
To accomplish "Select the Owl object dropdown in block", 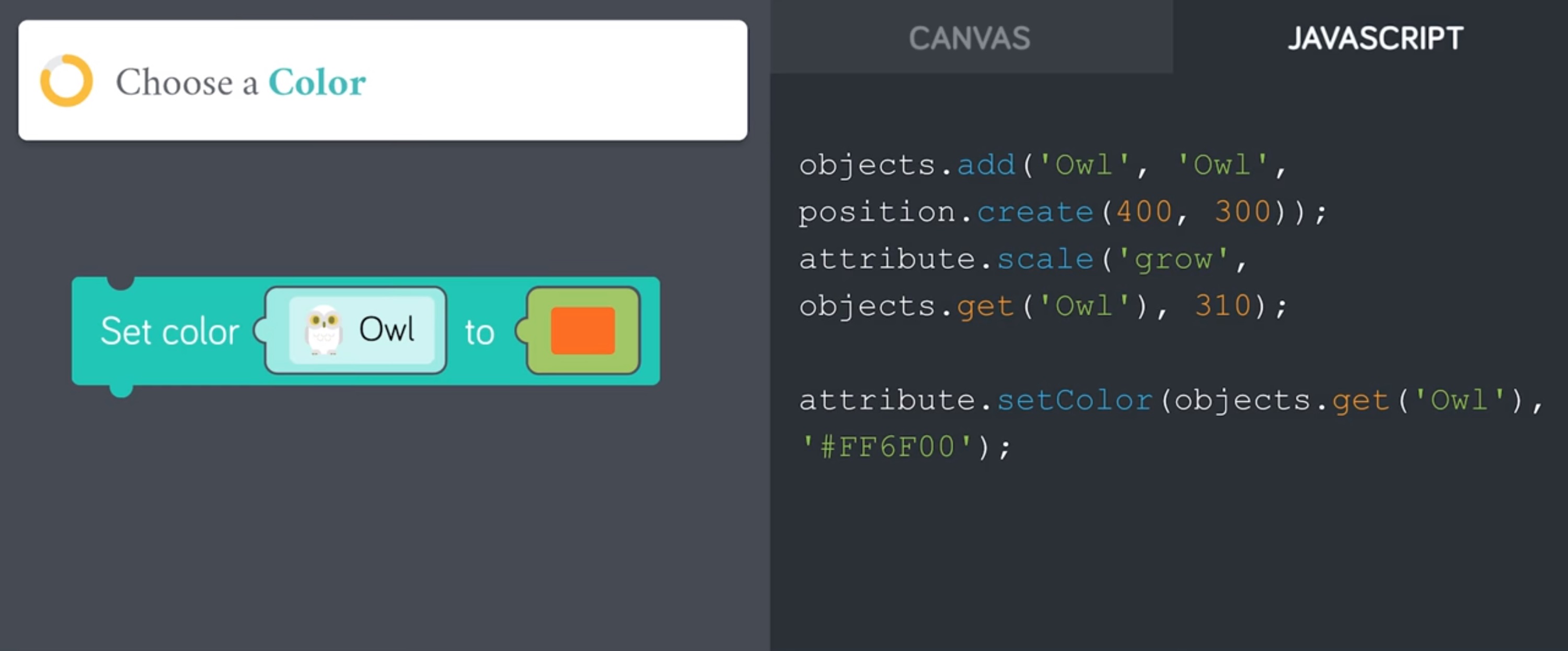I will (x=356, y=330).
